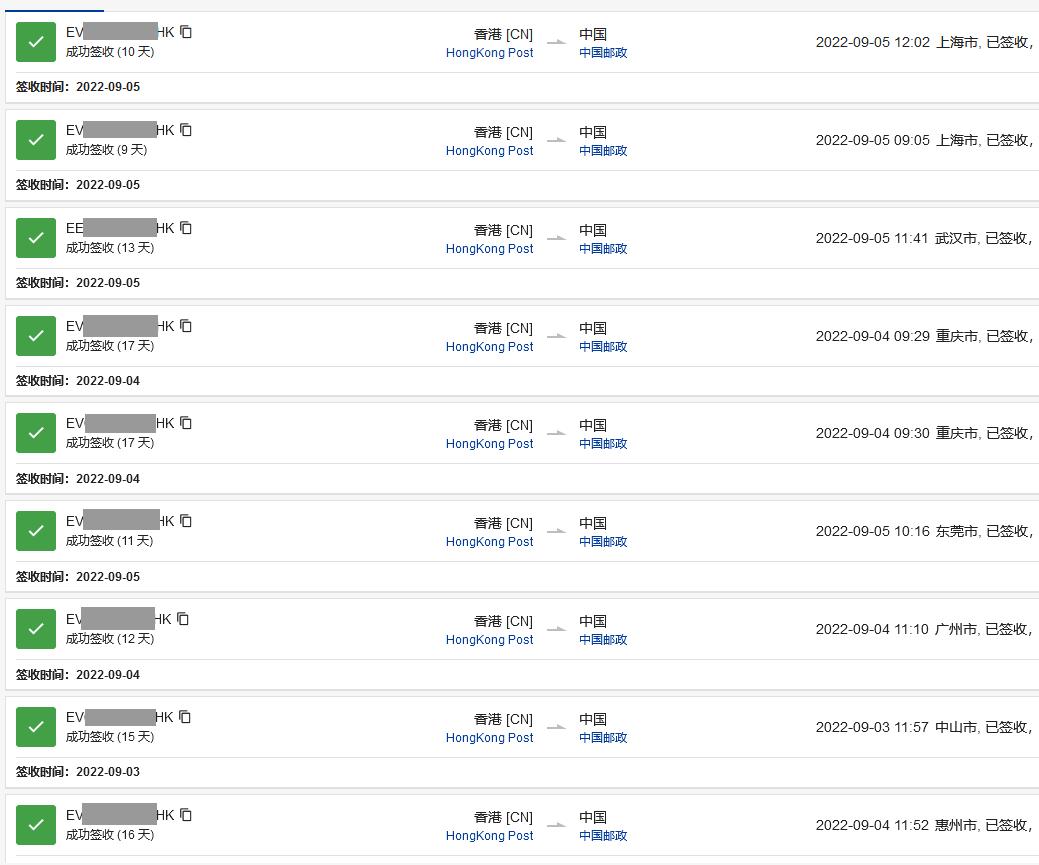Copy tracking number of Chongqing 09:30 shipment
The image size is (1039, 865).
tap(186, 423)
